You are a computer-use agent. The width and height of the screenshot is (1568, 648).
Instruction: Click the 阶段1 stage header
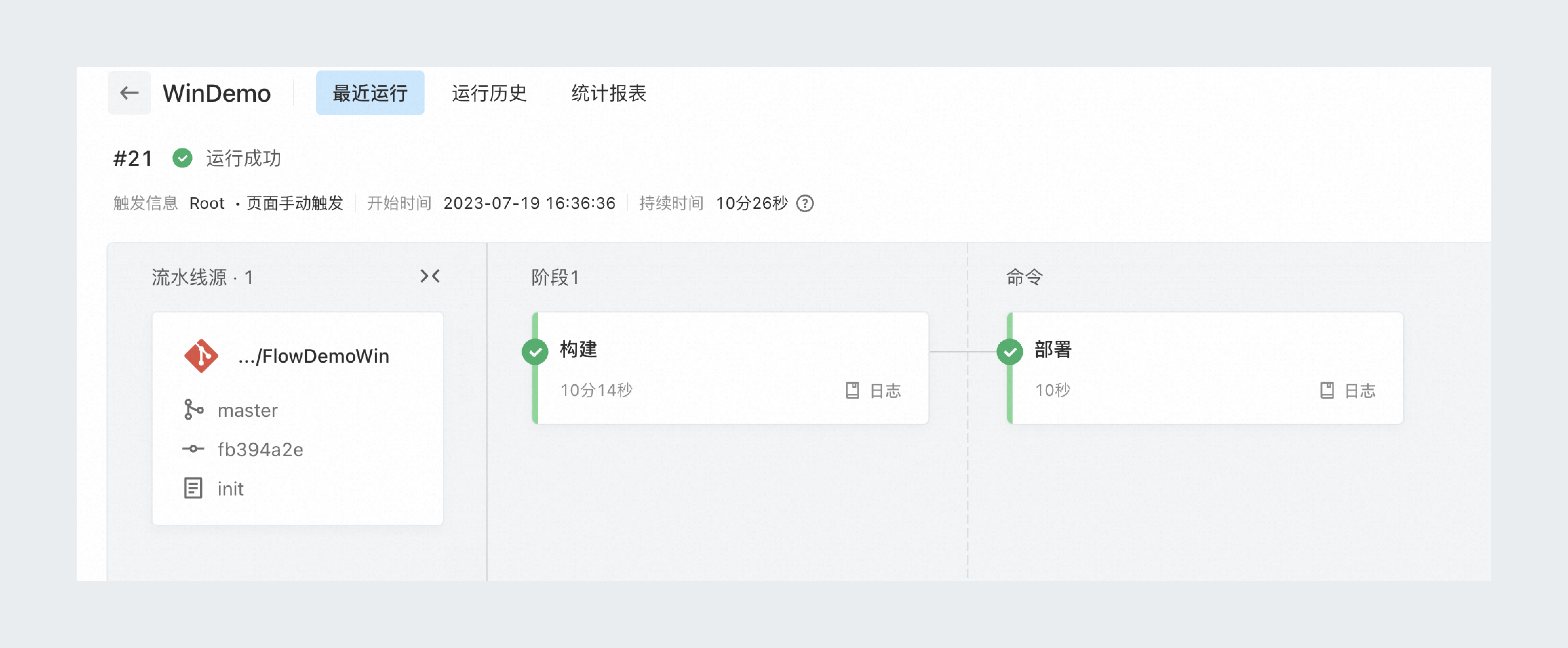(x=554, y=278)
